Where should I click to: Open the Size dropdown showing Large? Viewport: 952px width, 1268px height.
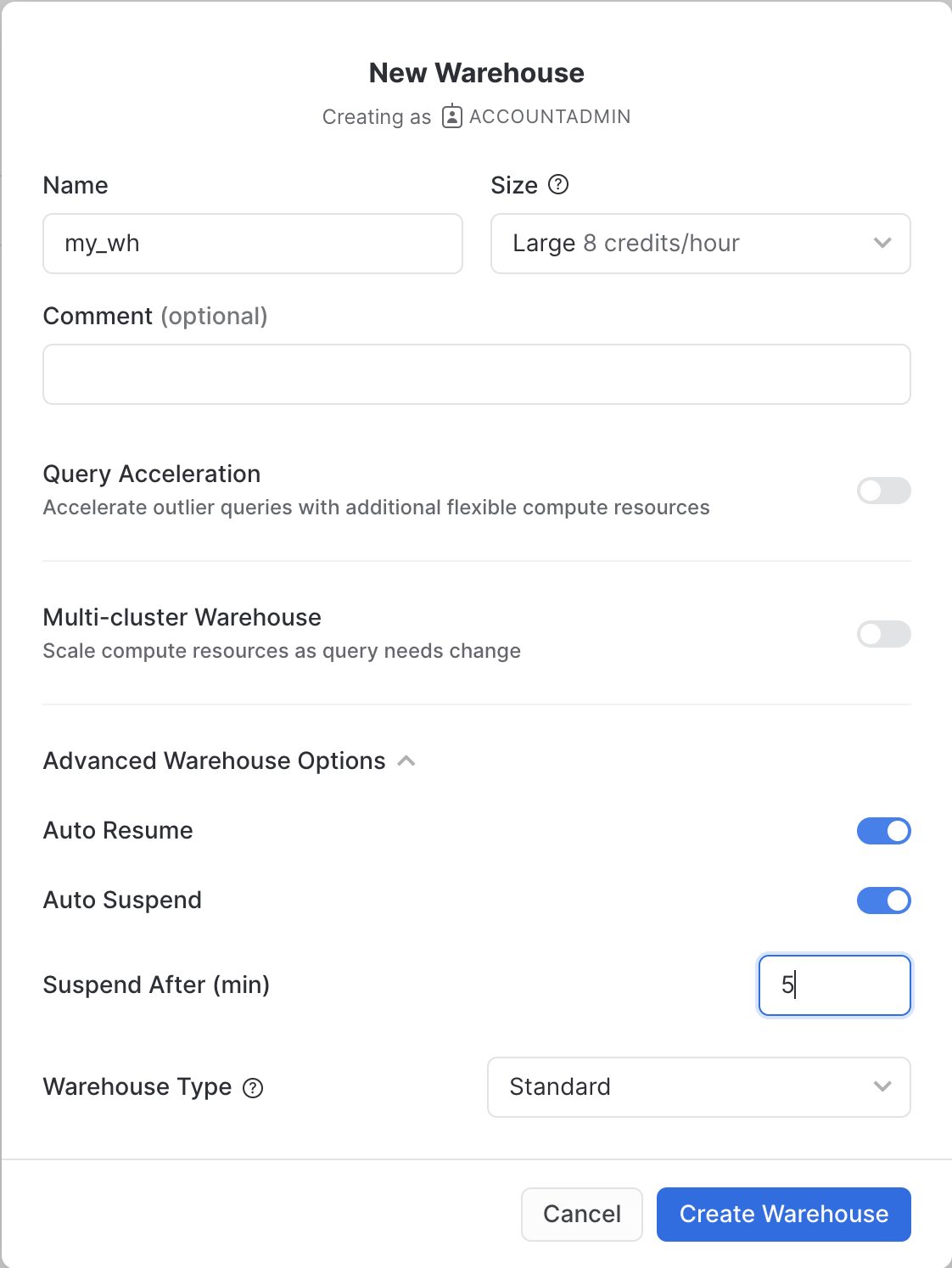coord(679,244)
